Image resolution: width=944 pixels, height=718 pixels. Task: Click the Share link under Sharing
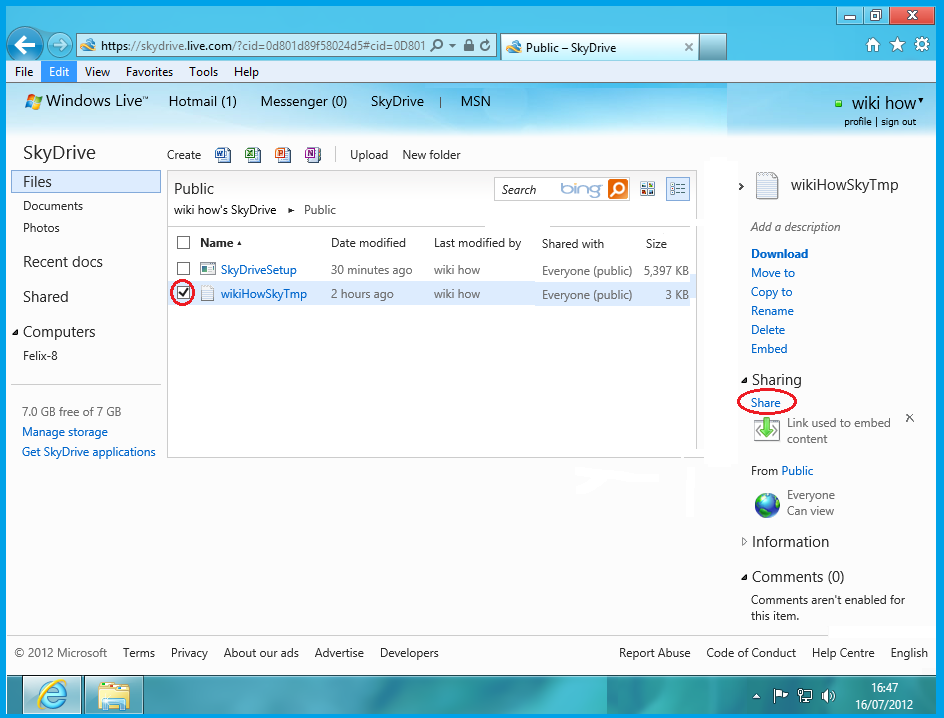tap(765, 403)
